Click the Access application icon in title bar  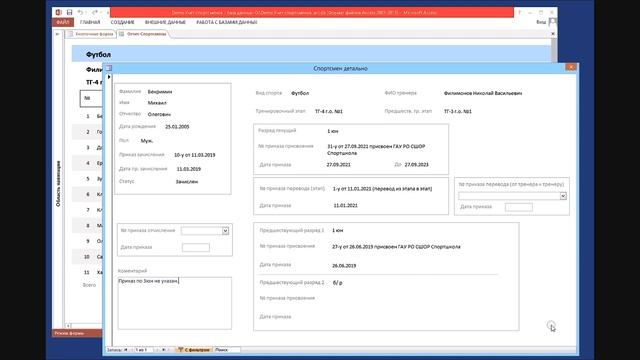(x=58, y=12)
